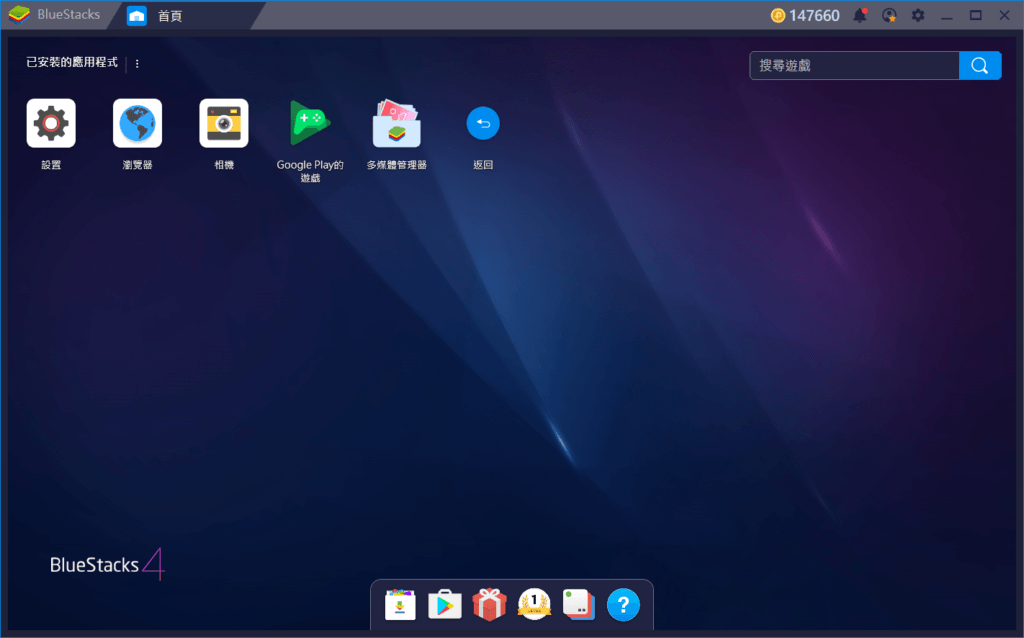Image resolution: width=1024 pixels, height=638 pixels.
Task: View the rank 1 badge achievements
Action: 534,604
